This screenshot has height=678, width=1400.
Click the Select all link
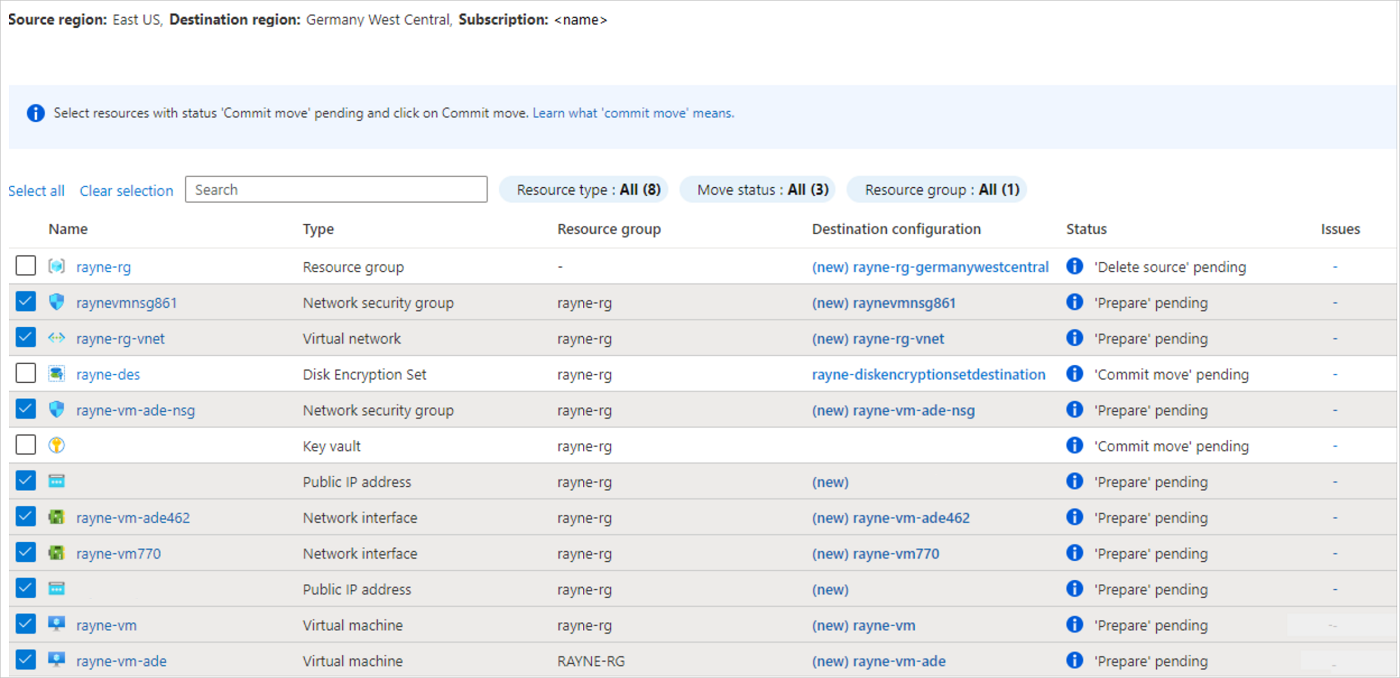tap(36, 191)
